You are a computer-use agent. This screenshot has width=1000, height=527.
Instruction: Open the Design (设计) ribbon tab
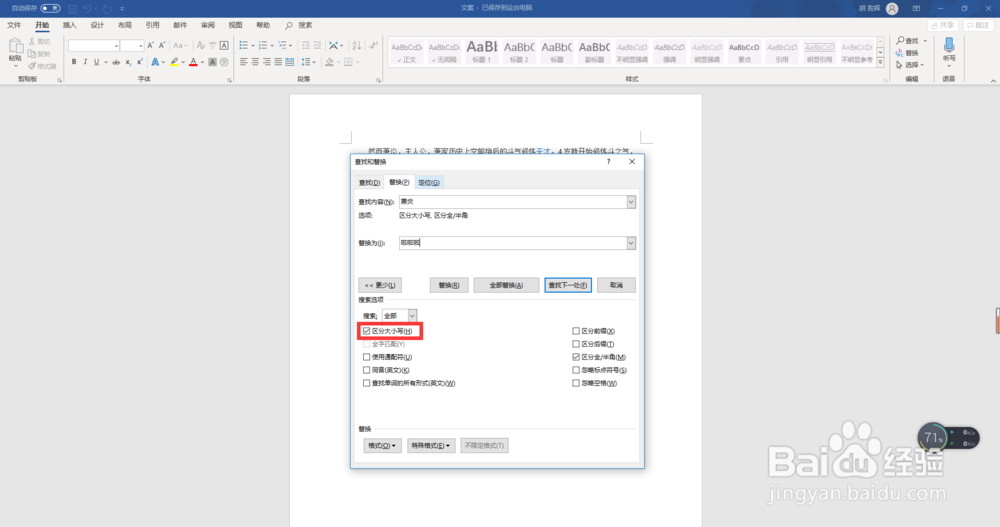point(97,25)
